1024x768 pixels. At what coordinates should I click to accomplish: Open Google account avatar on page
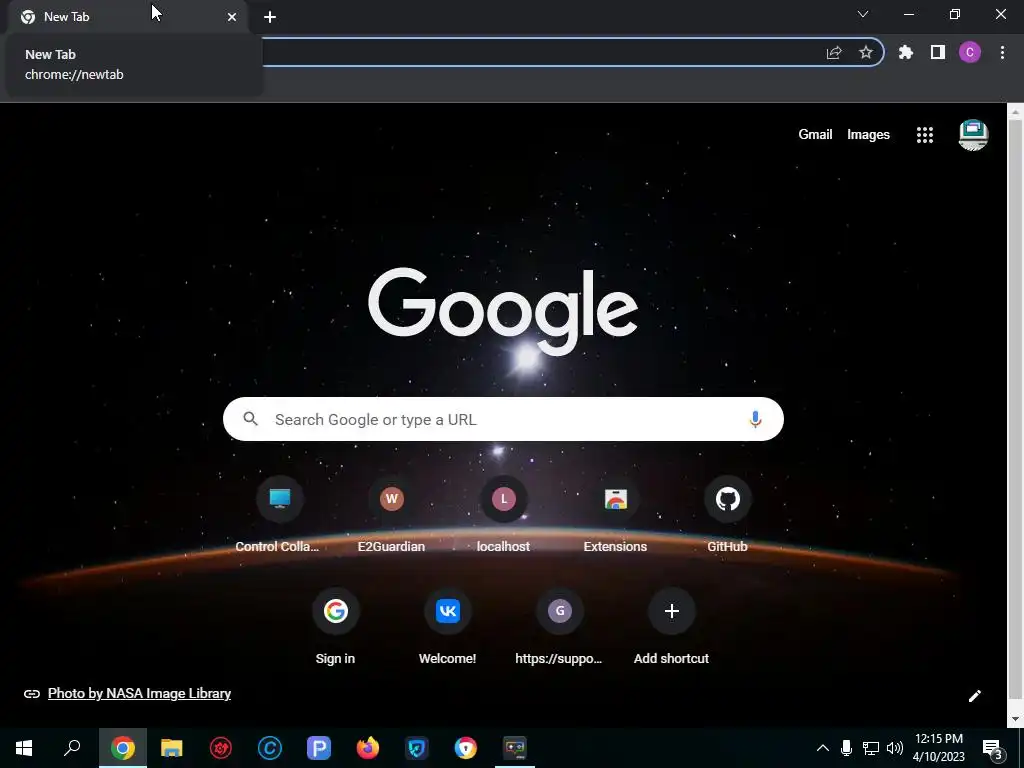[x=973, y=135]
